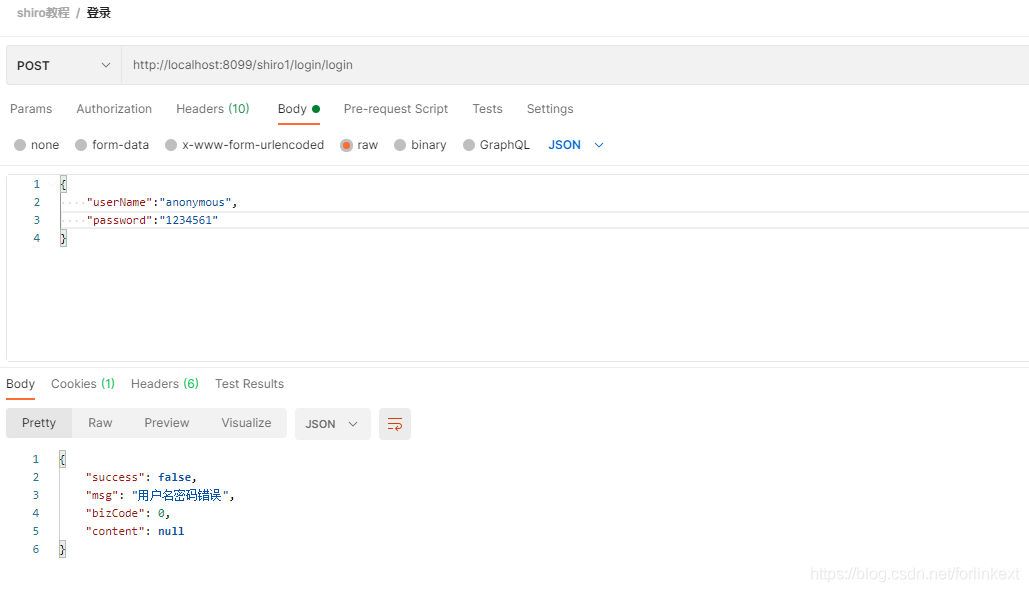
Task: Switch to the Authorization tab
Action: (x=114, y=109)
